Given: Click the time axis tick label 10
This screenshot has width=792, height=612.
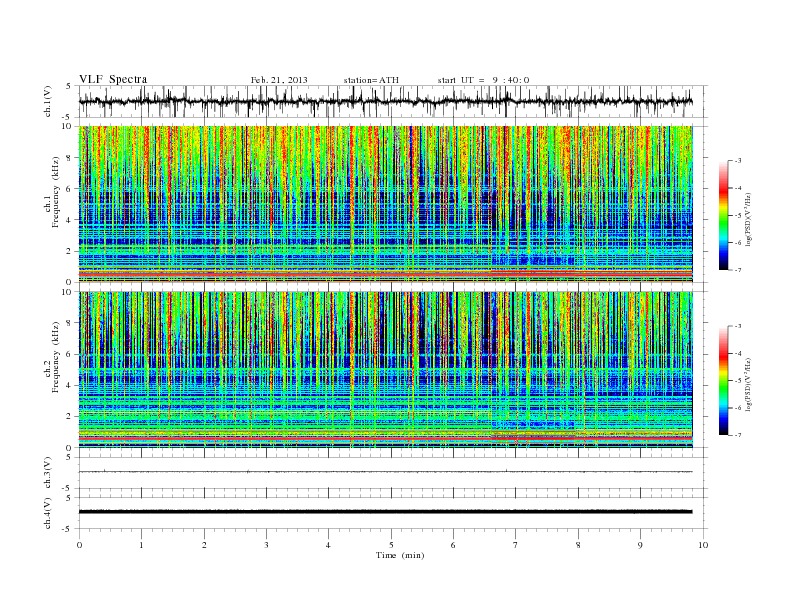Looking at the screenshot, I should pos(703,545).
